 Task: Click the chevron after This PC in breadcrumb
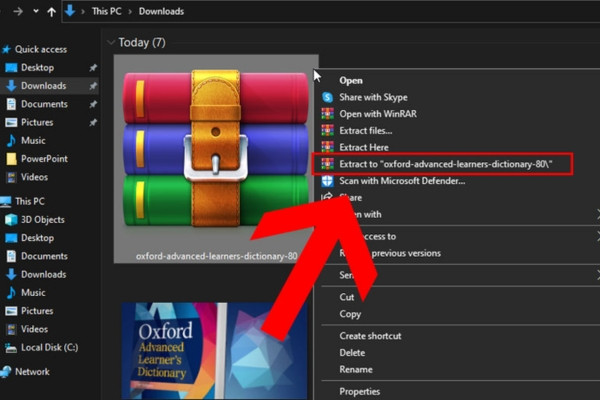(130, 11)
